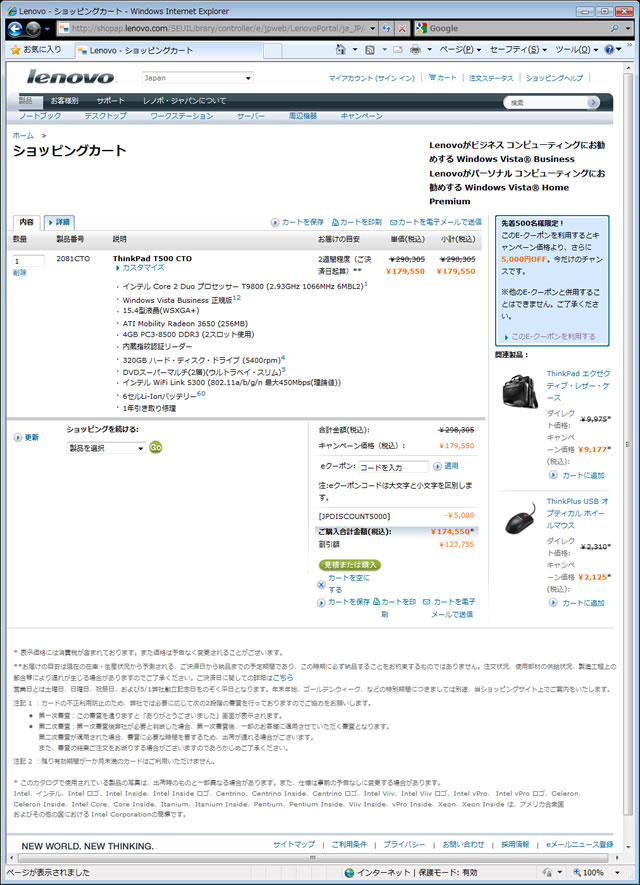Click the site search go arrow icon
The width and height of the screenshot is (640, 885).
click(593, 102)
